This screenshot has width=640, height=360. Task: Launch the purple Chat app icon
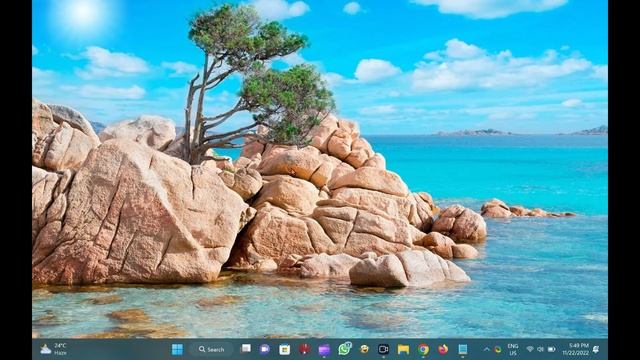264,349
